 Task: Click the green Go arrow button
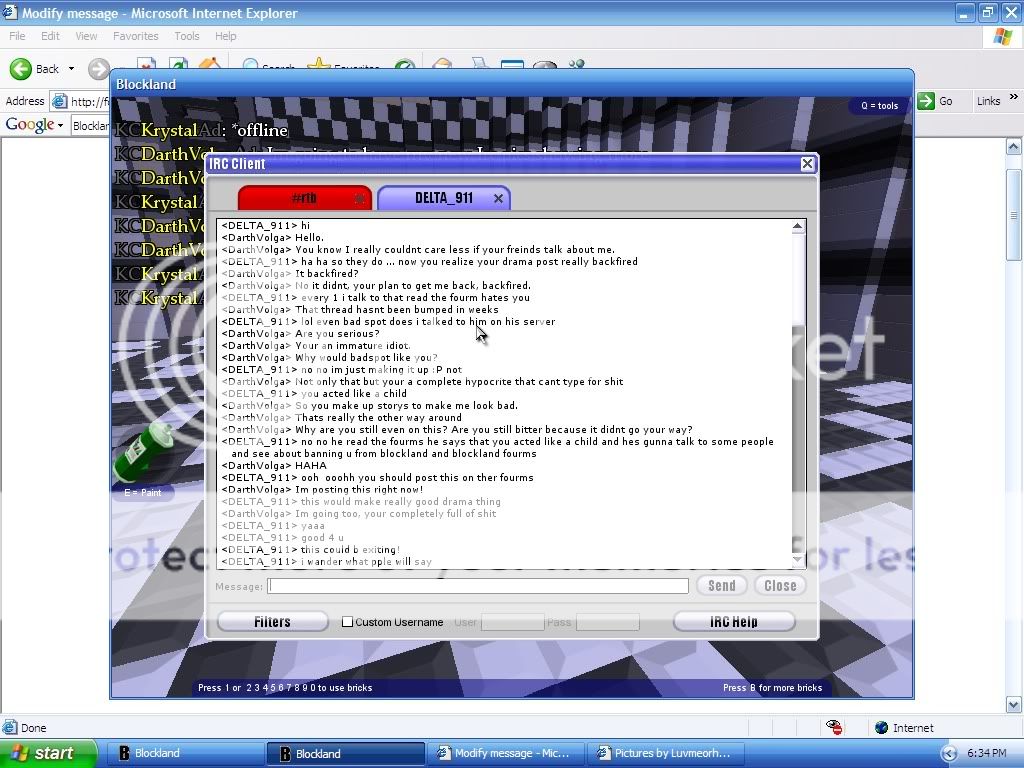coord(926,101)
